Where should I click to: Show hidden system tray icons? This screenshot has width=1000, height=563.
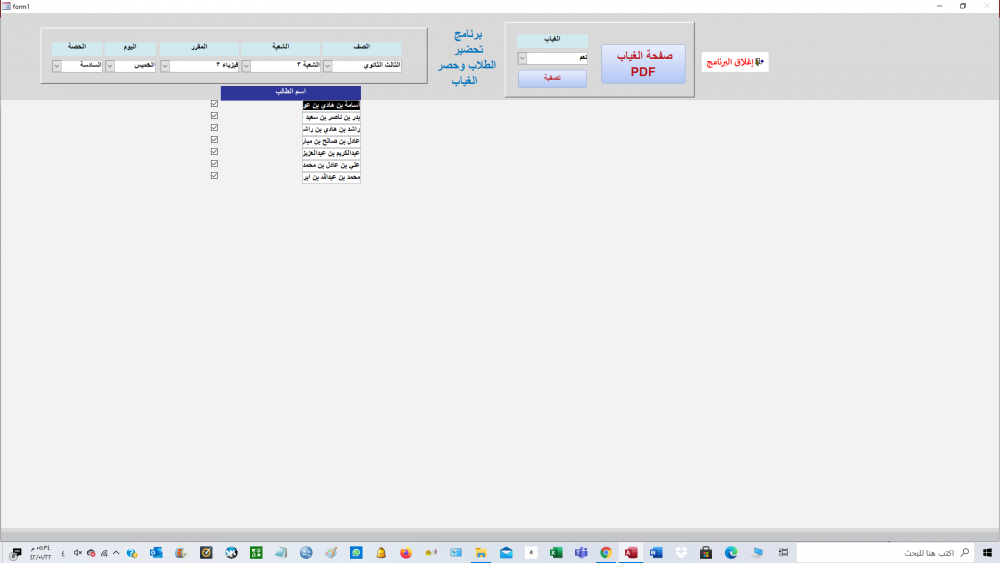coord(116,553)
